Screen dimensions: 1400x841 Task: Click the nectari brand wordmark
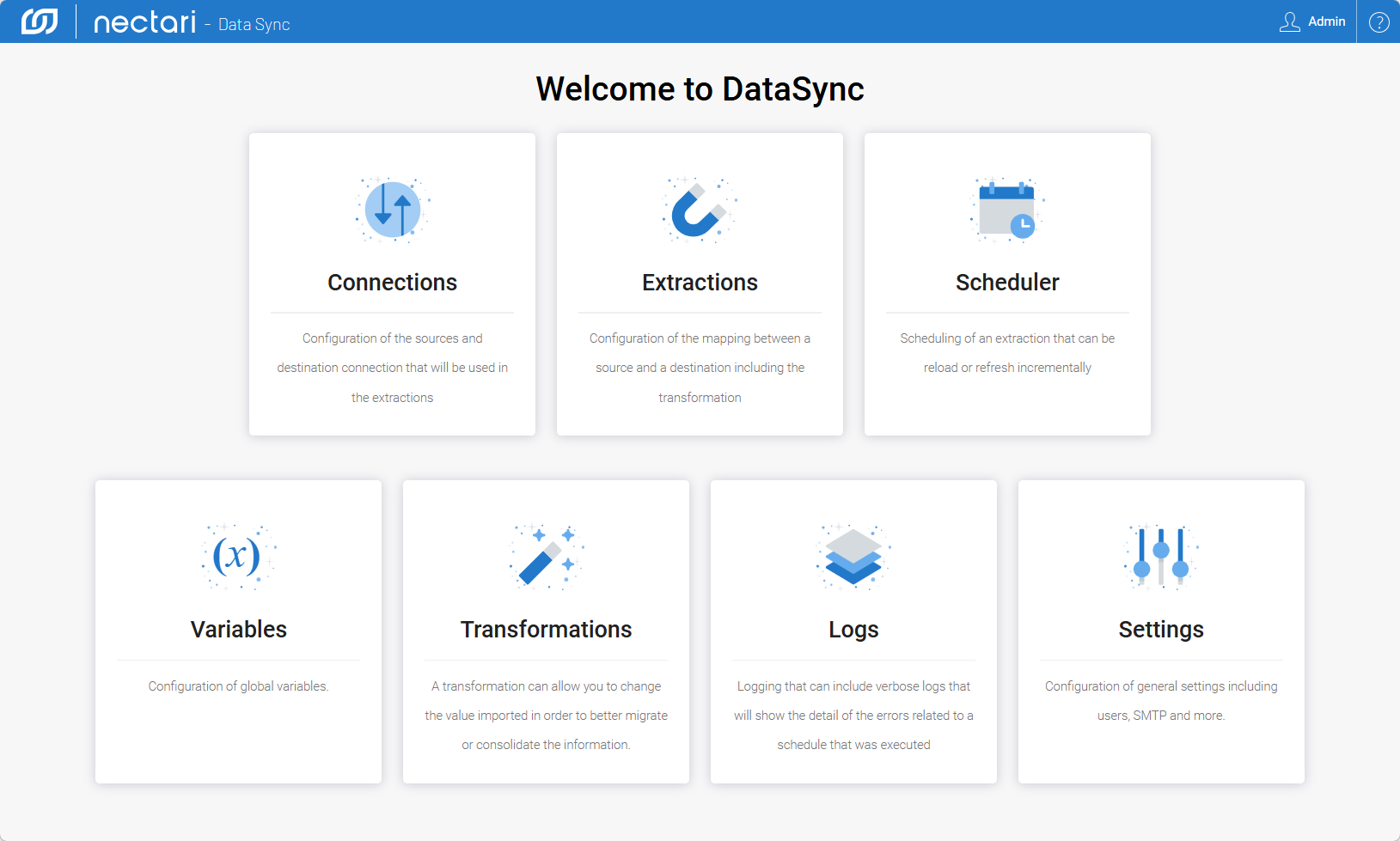click(x=144, y=21)
